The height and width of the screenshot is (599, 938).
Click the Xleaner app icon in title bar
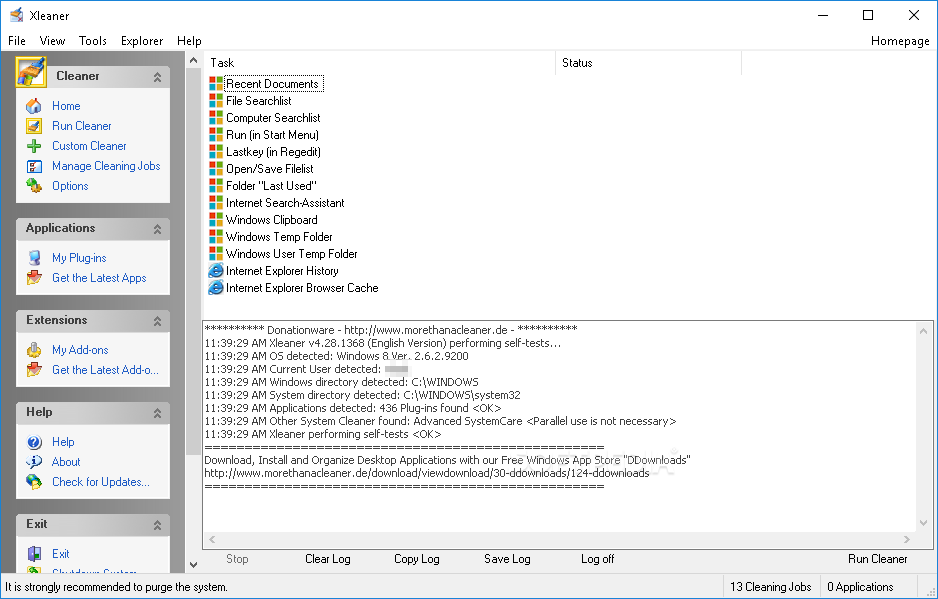(x=16, y=15)
